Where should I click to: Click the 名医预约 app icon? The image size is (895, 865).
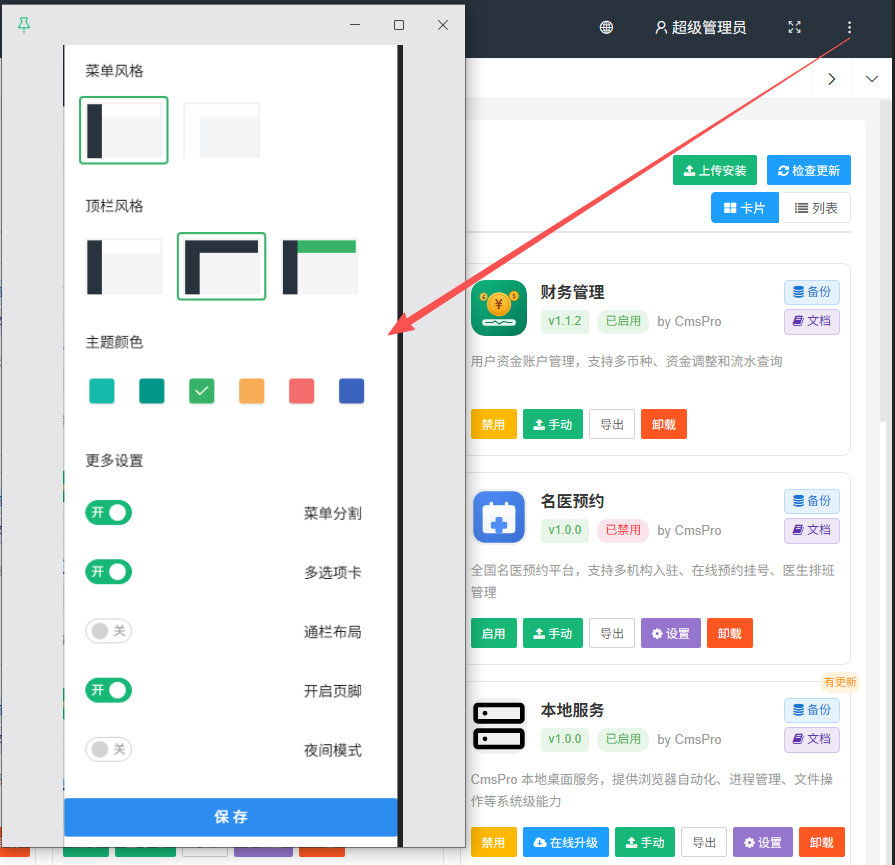[499, 517]
